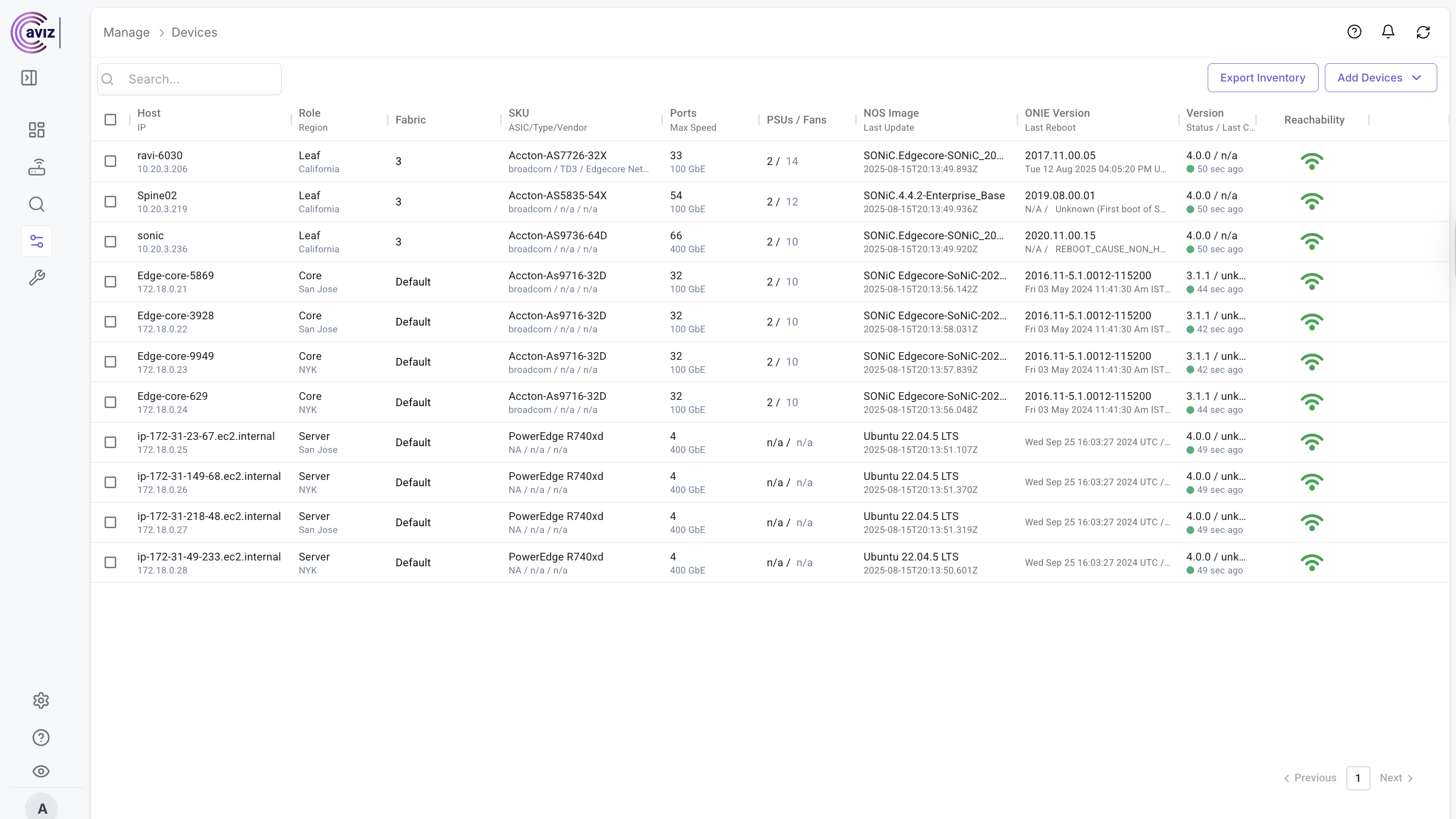The width and height of the screenshot is (1456, 819).
Task: Click the Devices breadcrumb item
Action: 194,32
